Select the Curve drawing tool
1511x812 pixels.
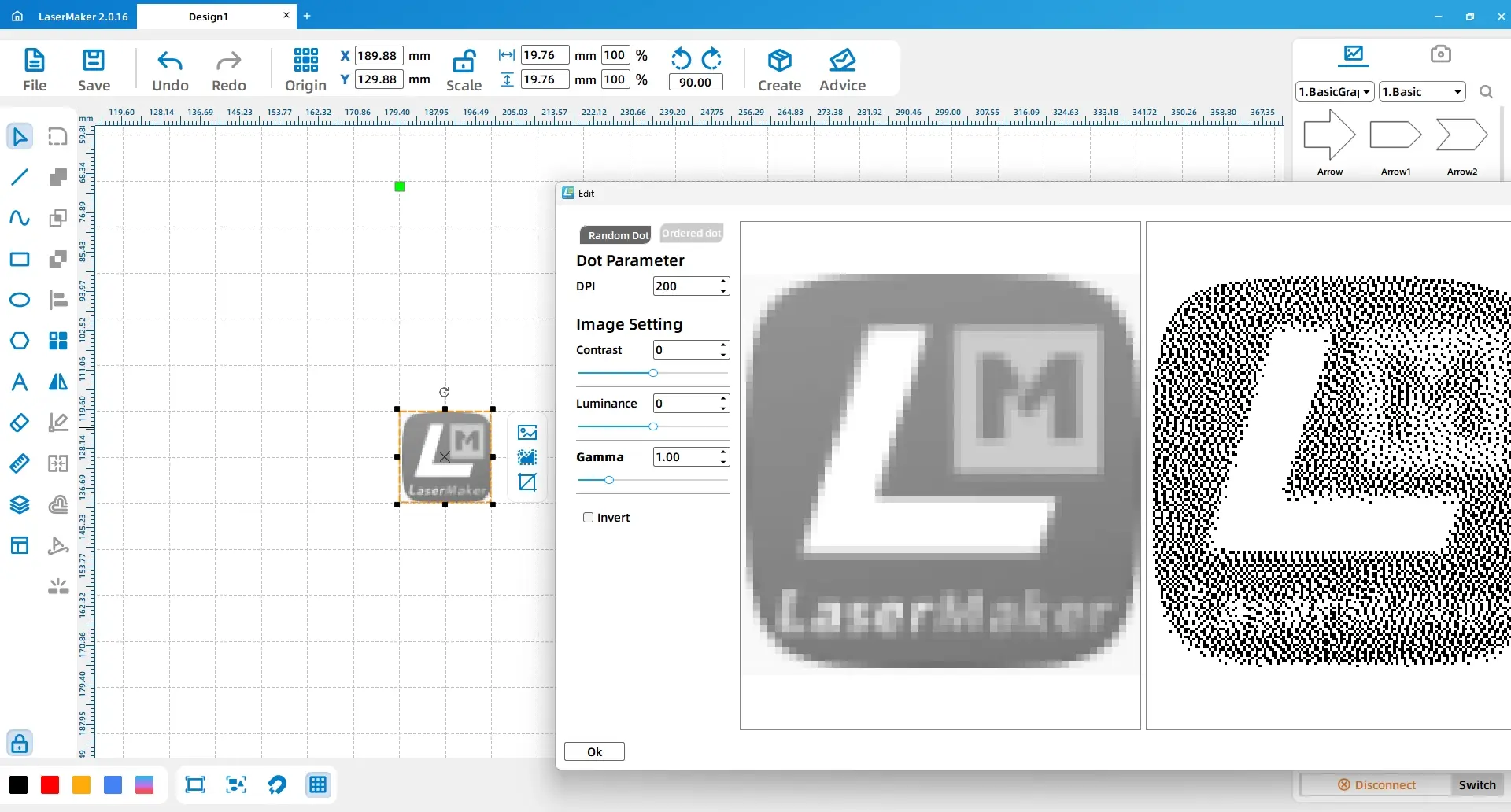pyautogui.click(x=20, y=218)
